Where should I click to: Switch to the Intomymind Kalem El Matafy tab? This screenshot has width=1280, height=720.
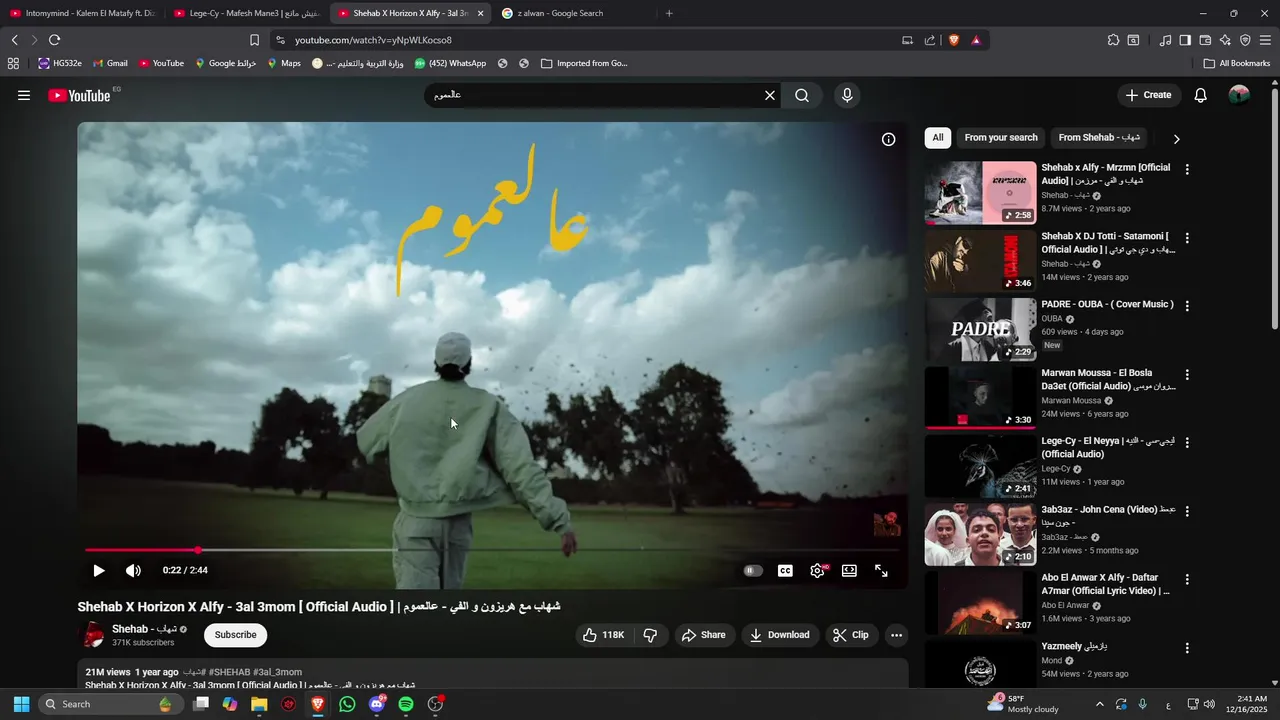click(82, 13)
